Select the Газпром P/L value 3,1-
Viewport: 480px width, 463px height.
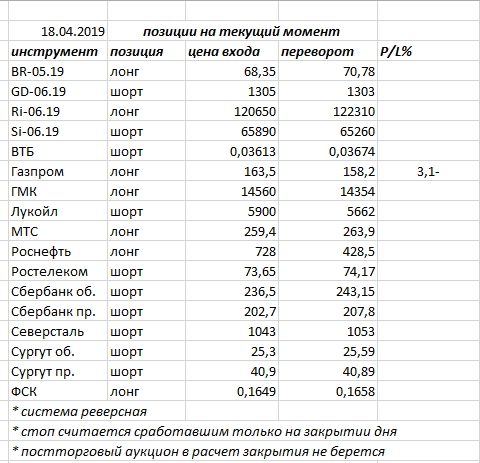point(429,171)
